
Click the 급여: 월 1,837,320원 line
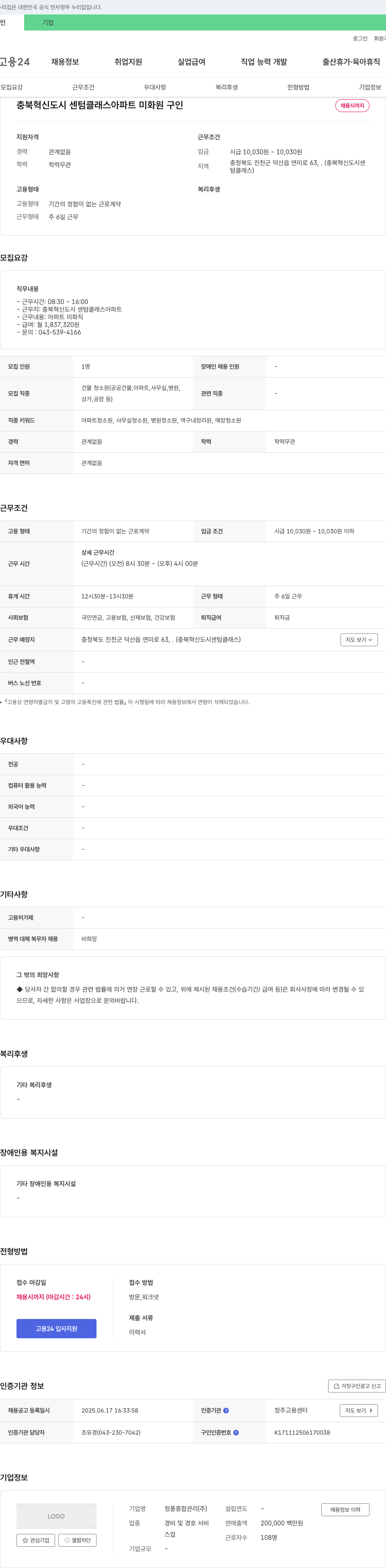[48, 325]
